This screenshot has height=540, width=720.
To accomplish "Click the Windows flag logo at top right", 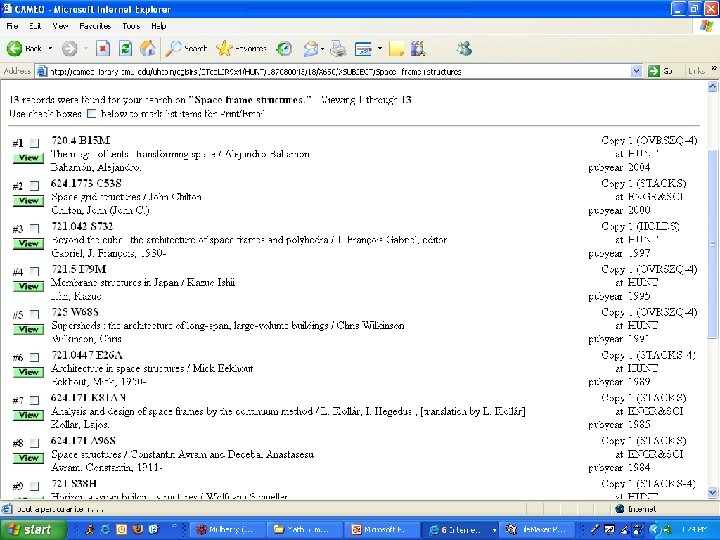I will pos(707,26).
